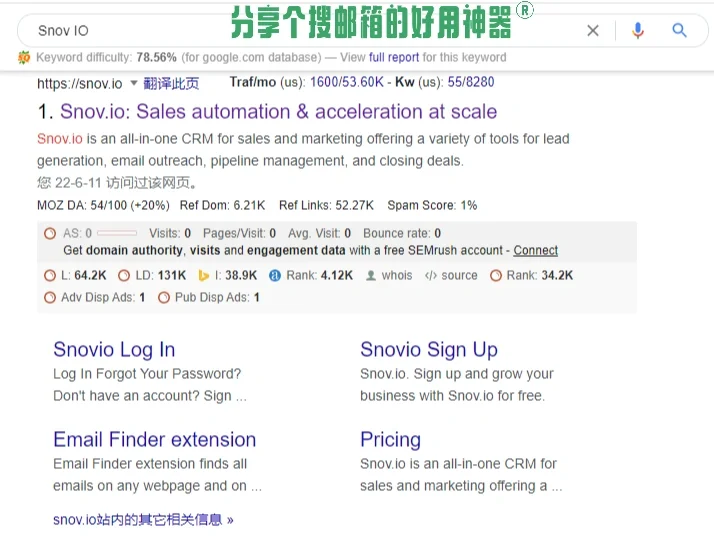Click Connect to link SEMrush account
Screen dimensions: 714x546
click(x=536, y=250)
